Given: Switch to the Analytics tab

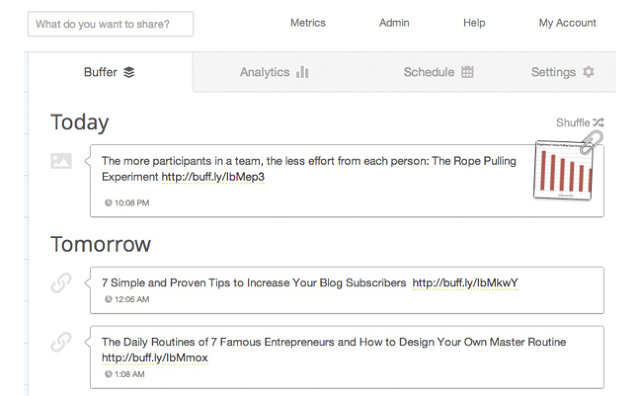Looking at the screenshot, I should 274,72.
